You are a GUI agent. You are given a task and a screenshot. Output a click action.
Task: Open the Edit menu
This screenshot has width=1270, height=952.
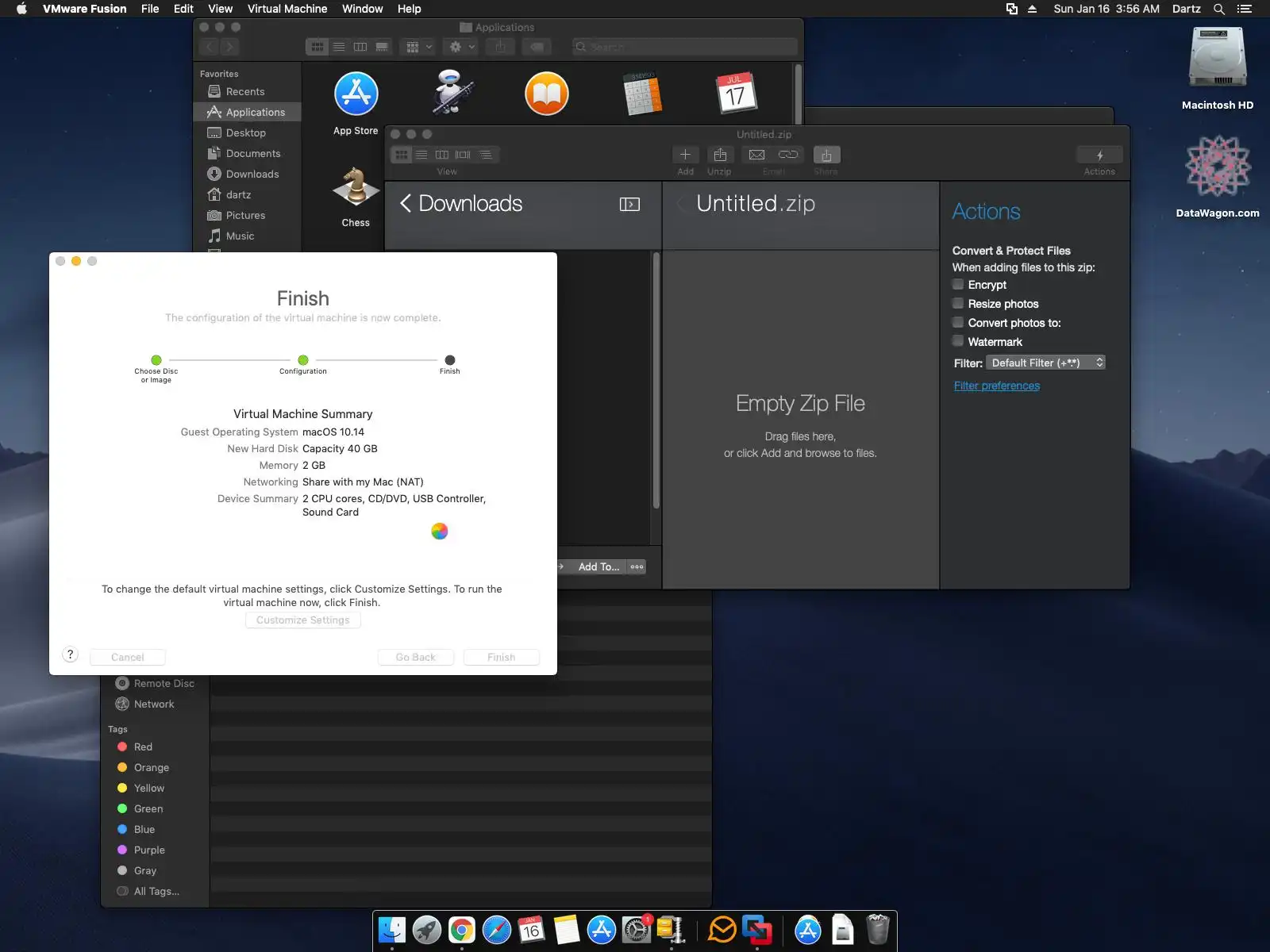183,9
